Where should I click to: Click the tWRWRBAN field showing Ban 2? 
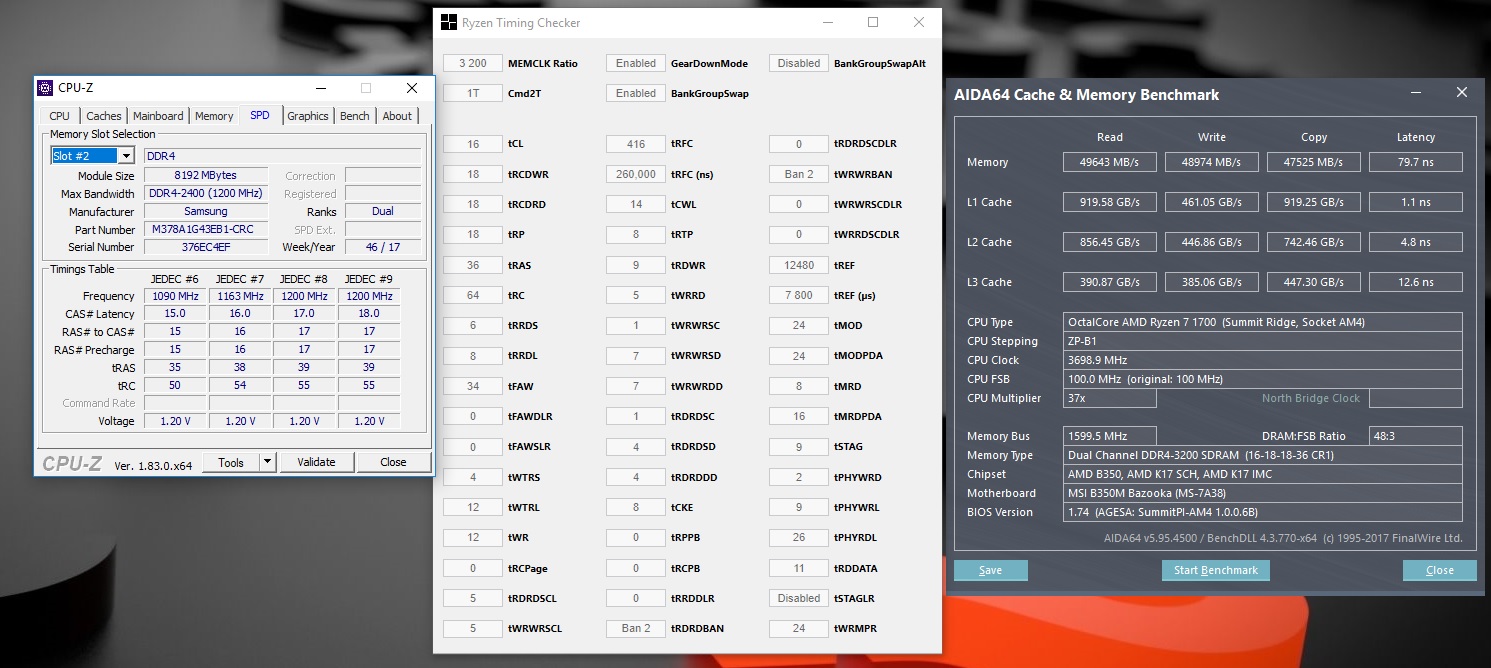click(x=799, y=174)
